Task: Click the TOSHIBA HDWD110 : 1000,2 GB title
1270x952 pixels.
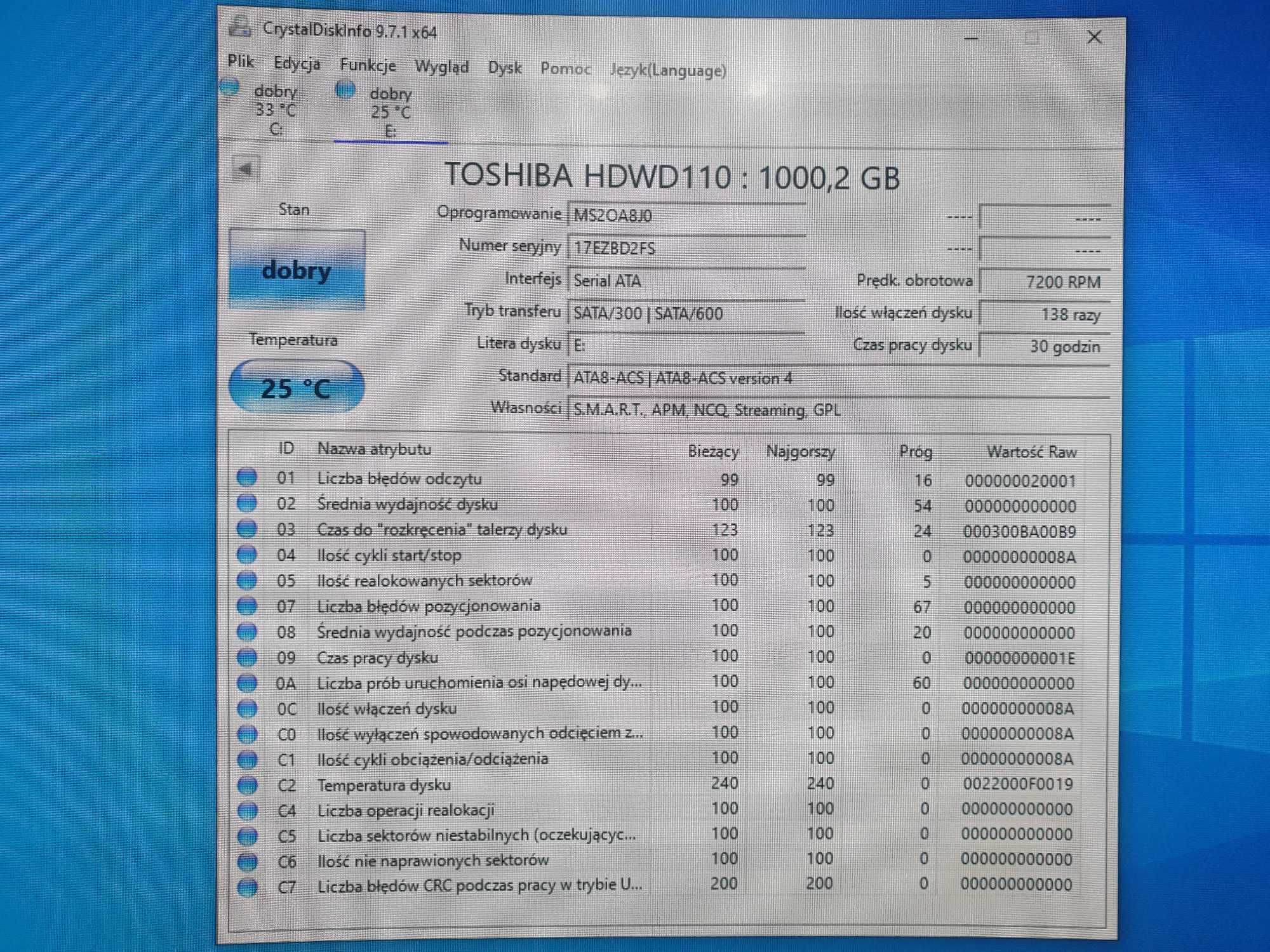Action: (672, 176)
